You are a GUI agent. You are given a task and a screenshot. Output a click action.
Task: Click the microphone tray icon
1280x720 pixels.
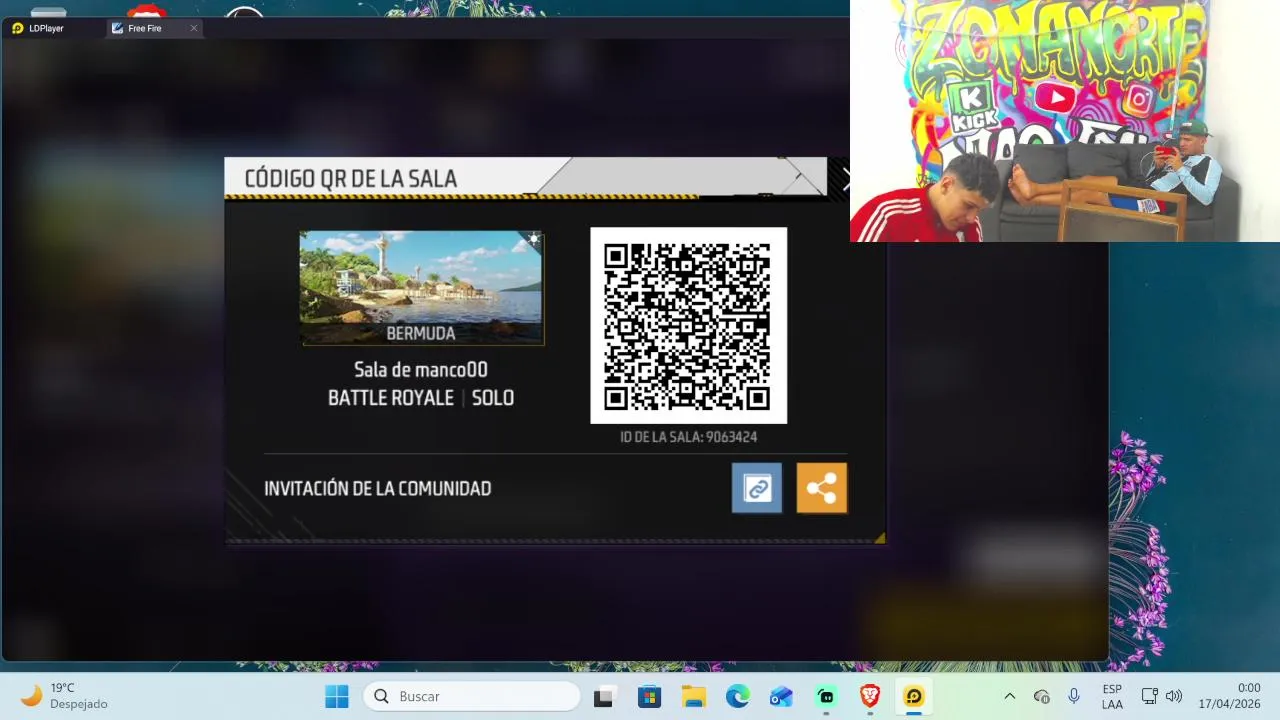pyautogui.click(x=1074, y=696)
